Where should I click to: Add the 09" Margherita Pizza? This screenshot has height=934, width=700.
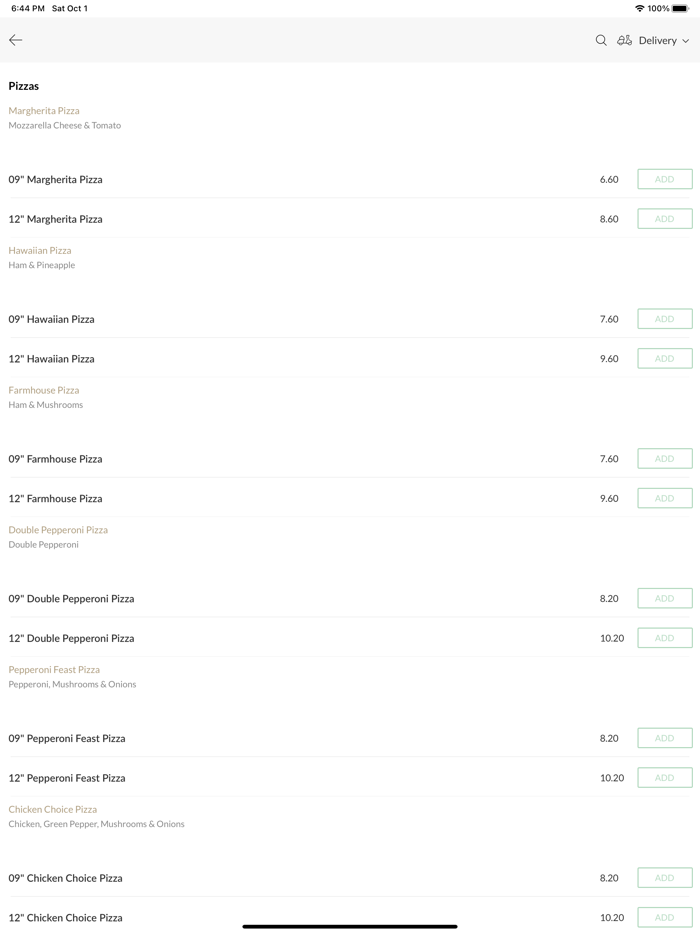tap(665, 179)
